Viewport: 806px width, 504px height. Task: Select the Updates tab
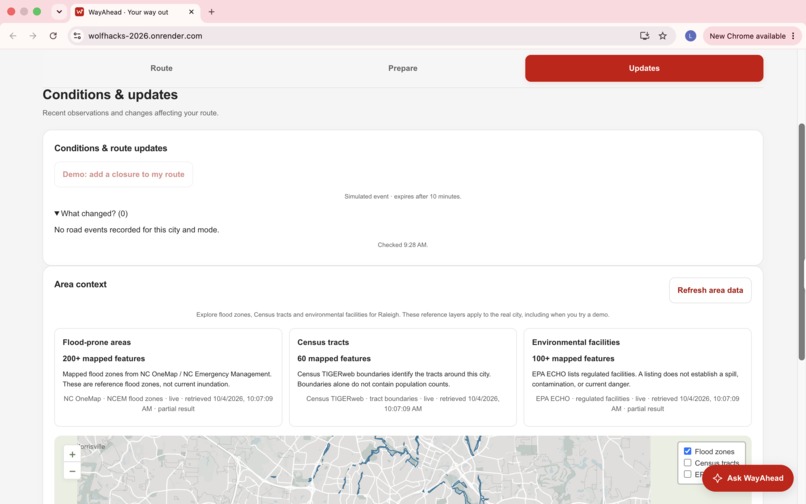pyautogui.click(x=644, y=68)
